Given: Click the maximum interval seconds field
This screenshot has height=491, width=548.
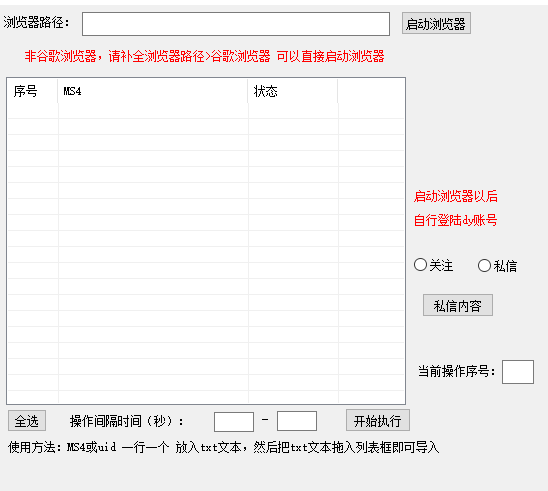Looking at the screenshot, I should pos(297,421).
